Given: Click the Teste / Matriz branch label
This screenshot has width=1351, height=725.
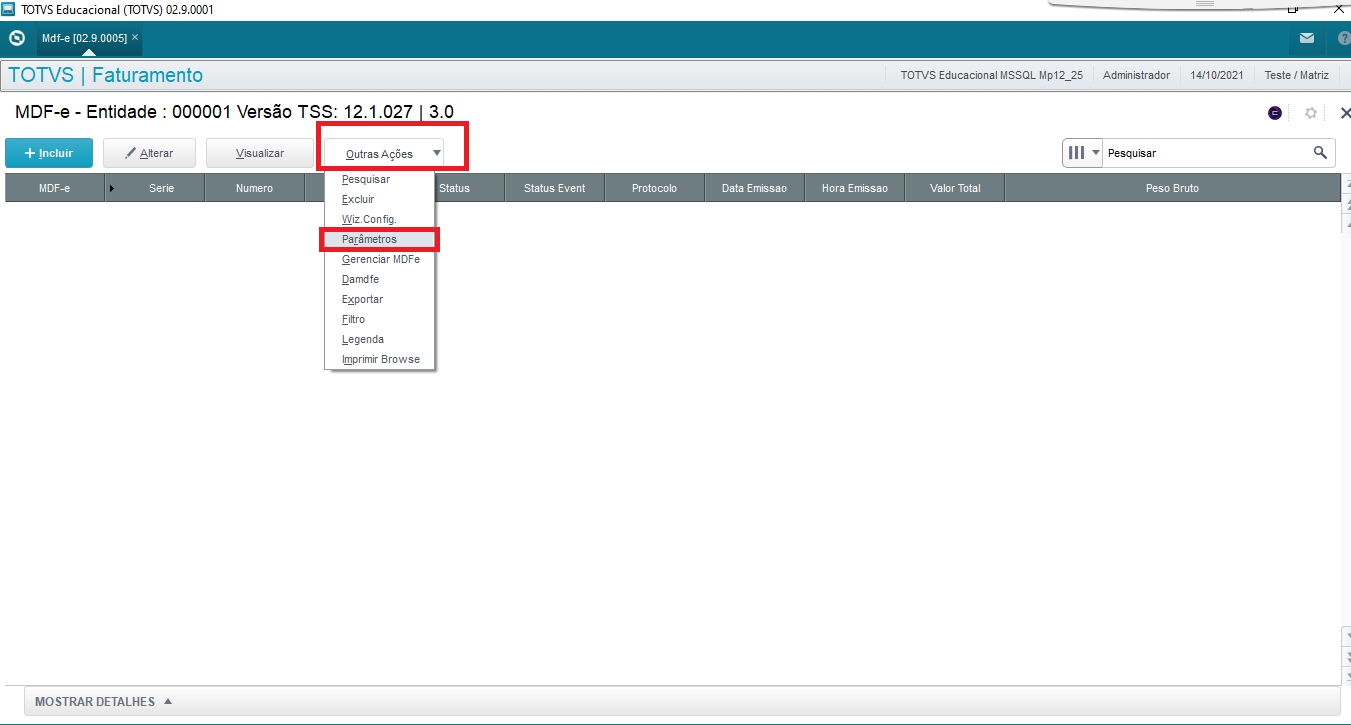Looking at the screenshot, I should click(x=1297, y=75).
